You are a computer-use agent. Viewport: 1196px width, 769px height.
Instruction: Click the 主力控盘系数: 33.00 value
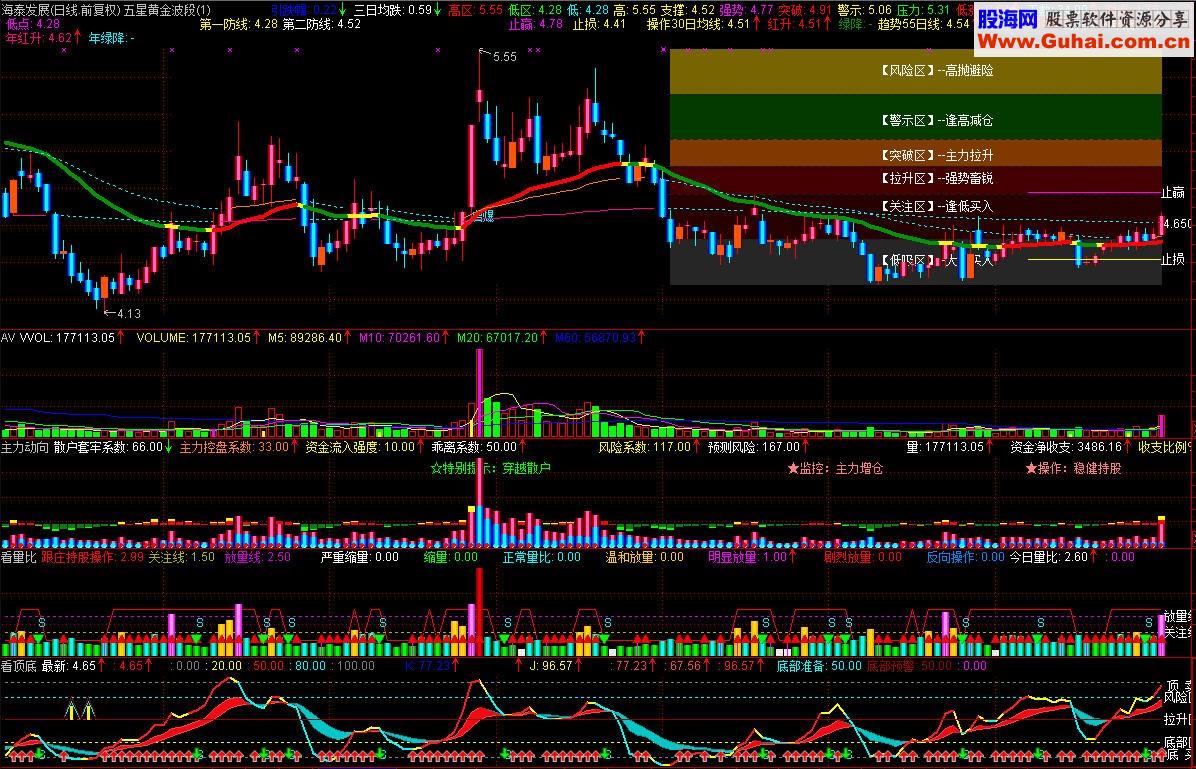tap(234, 446)
